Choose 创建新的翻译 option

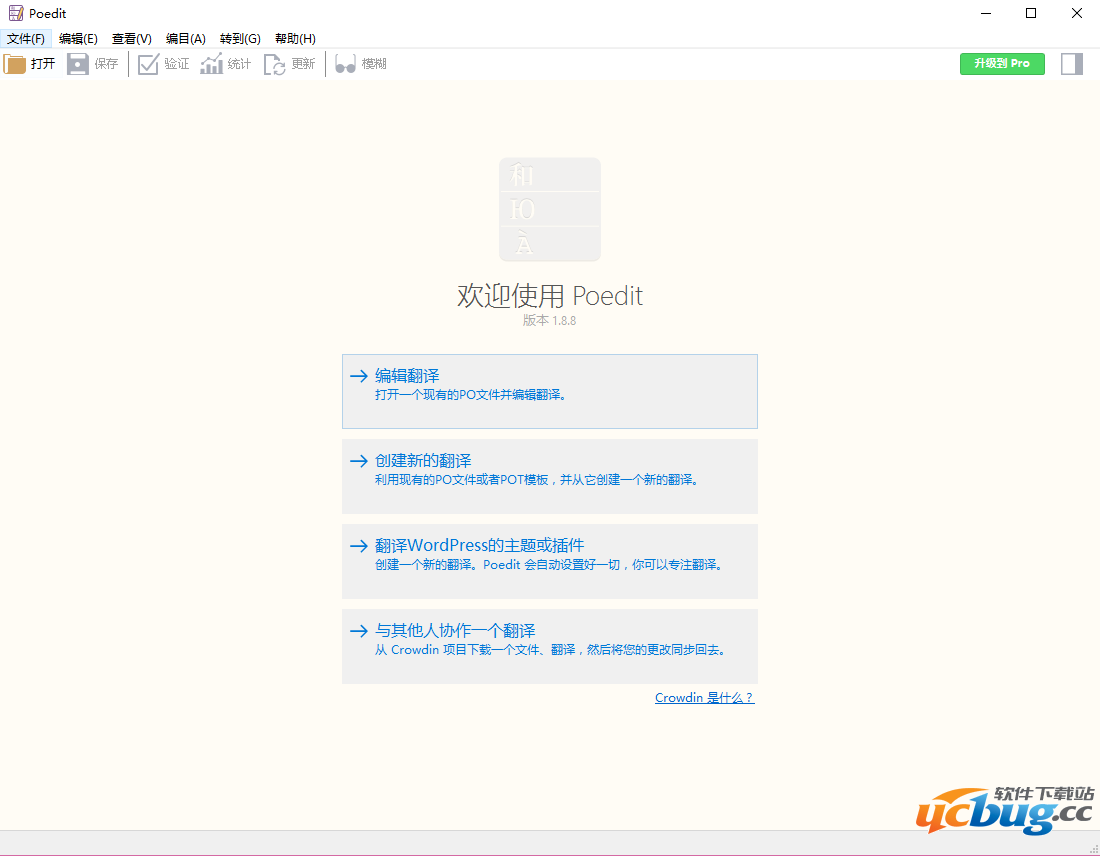tap(549, 476)
